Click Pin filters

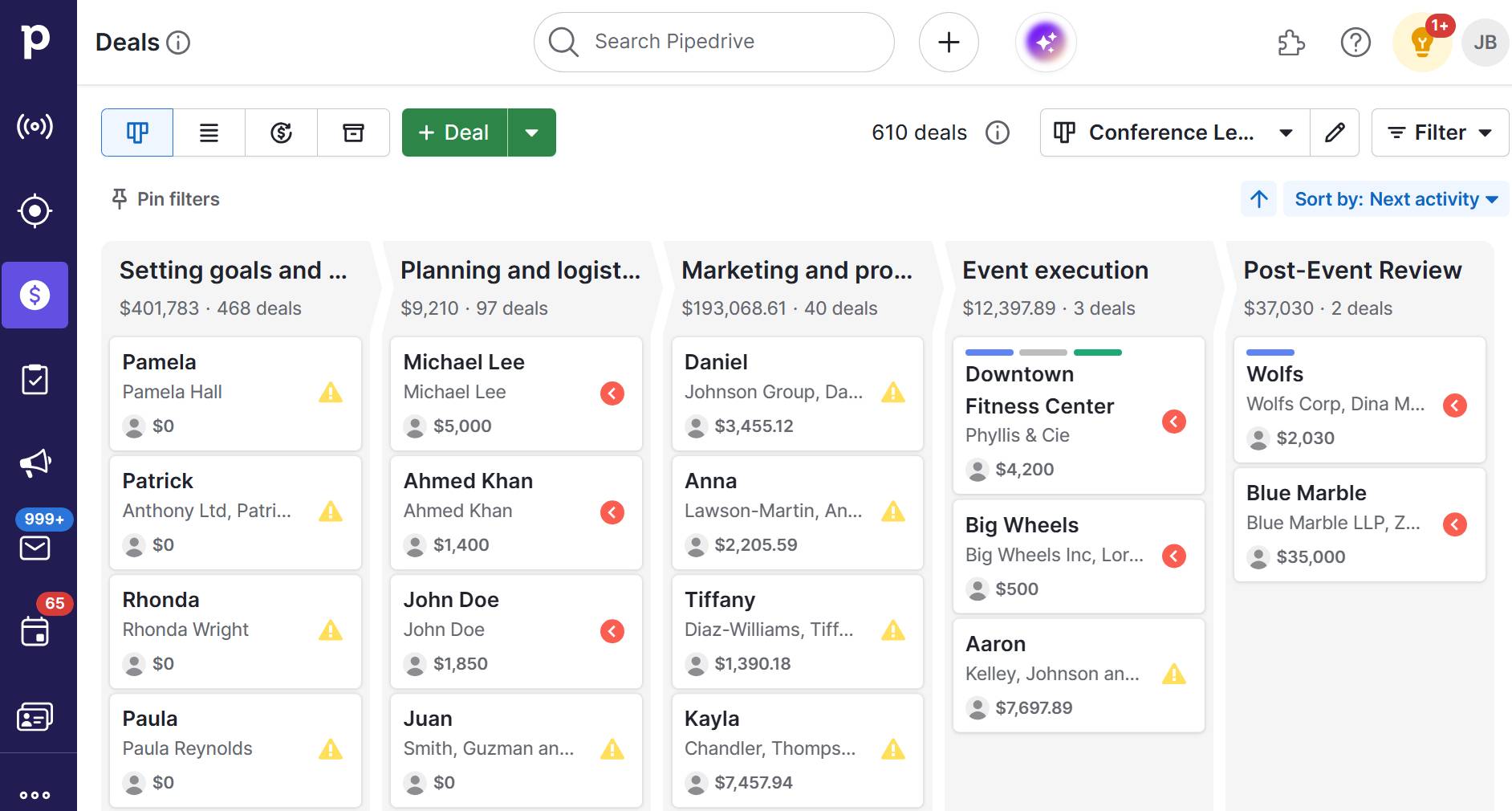pos(165,199)
